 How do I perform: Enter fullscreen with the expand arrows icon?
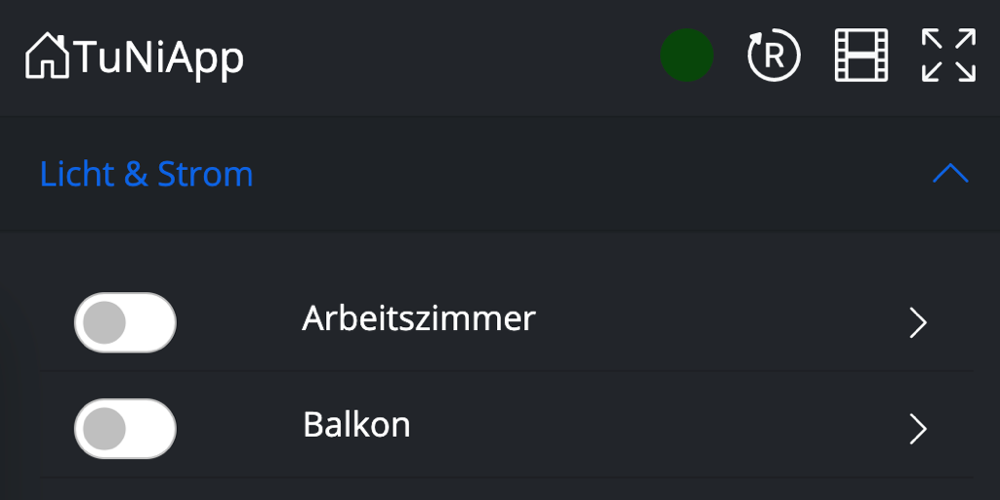tap(948, 55)
